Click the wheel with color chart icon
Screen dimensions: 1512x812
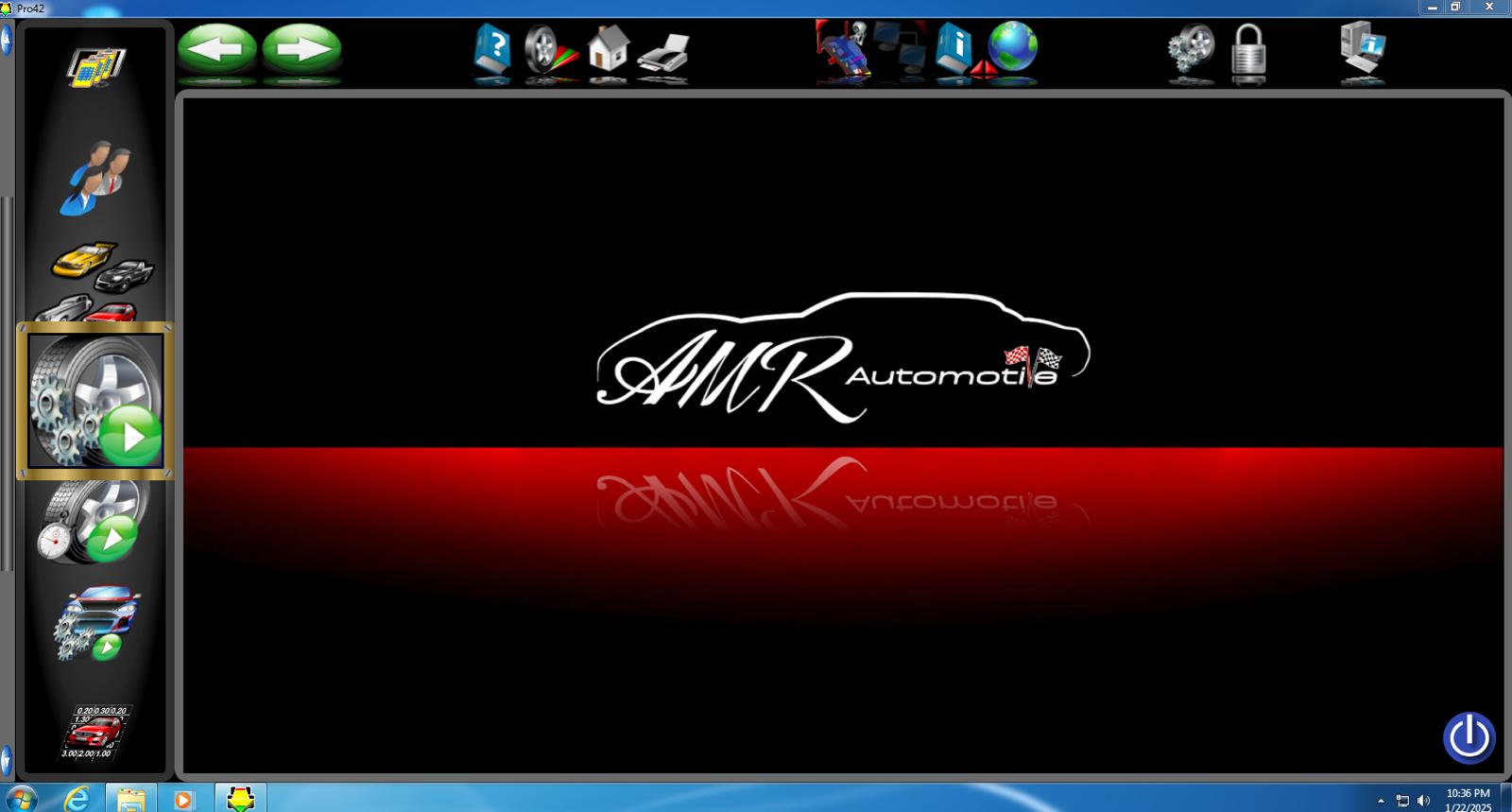[x=550, y=49]
